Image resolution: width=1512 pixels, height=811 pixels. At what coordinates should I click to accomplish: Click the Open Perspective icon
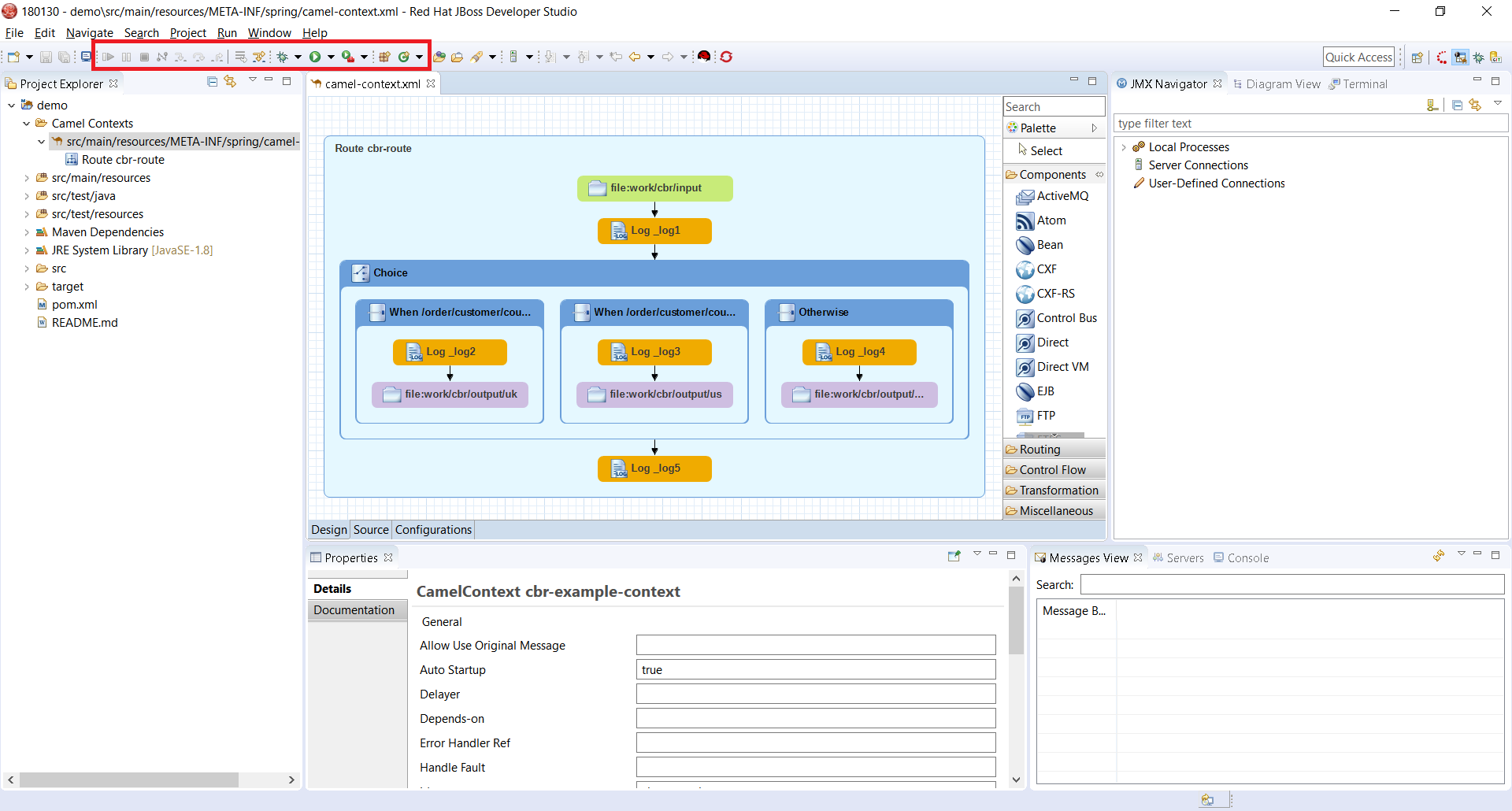click(x=1417, y=57)
